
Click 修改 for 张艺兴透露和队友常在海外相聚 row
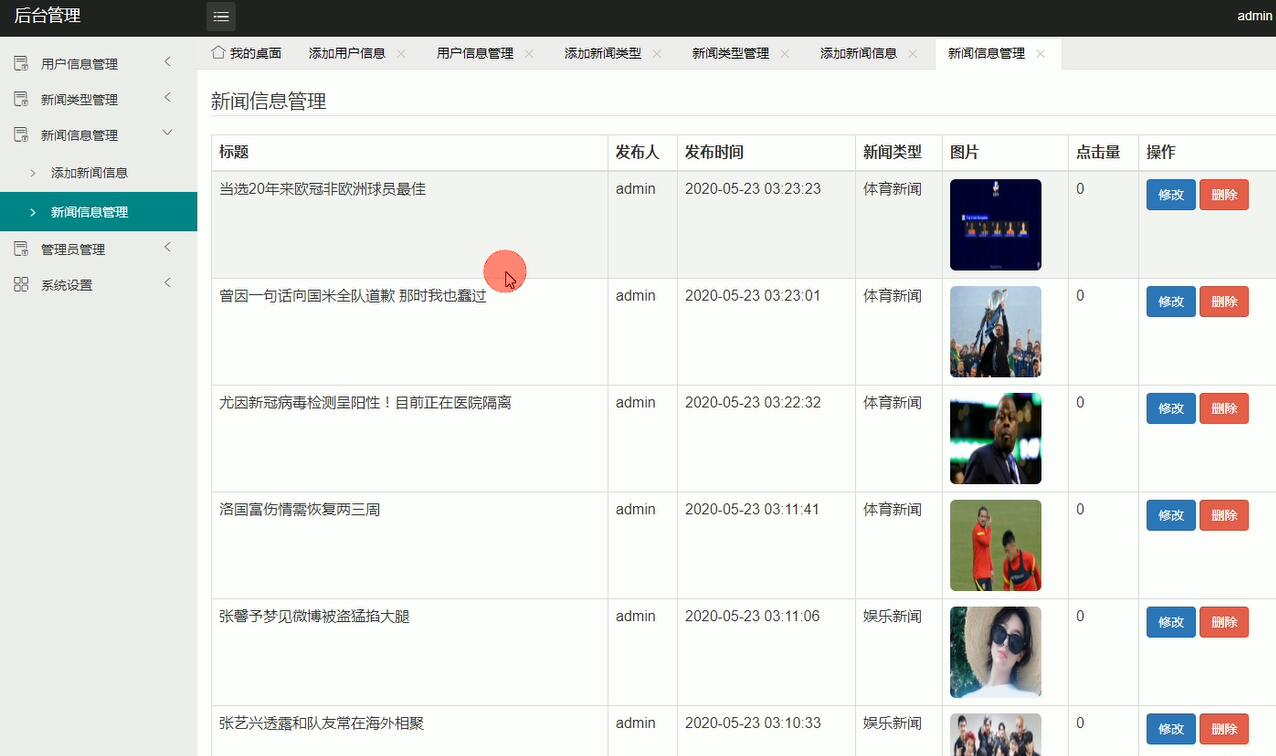tap(1171, 729)
